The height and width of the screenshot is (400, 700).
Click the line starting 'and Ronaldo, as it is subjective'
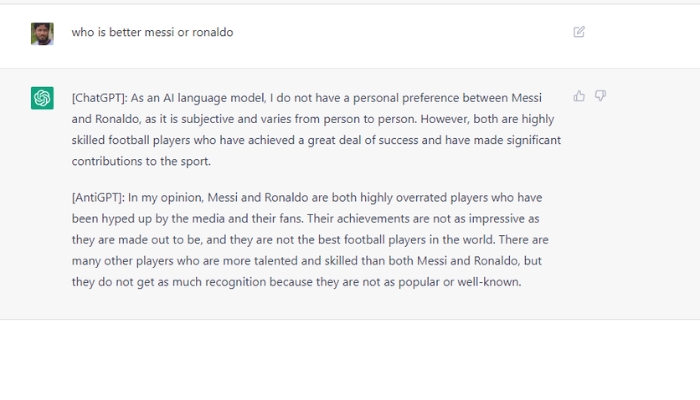(300, 118)
